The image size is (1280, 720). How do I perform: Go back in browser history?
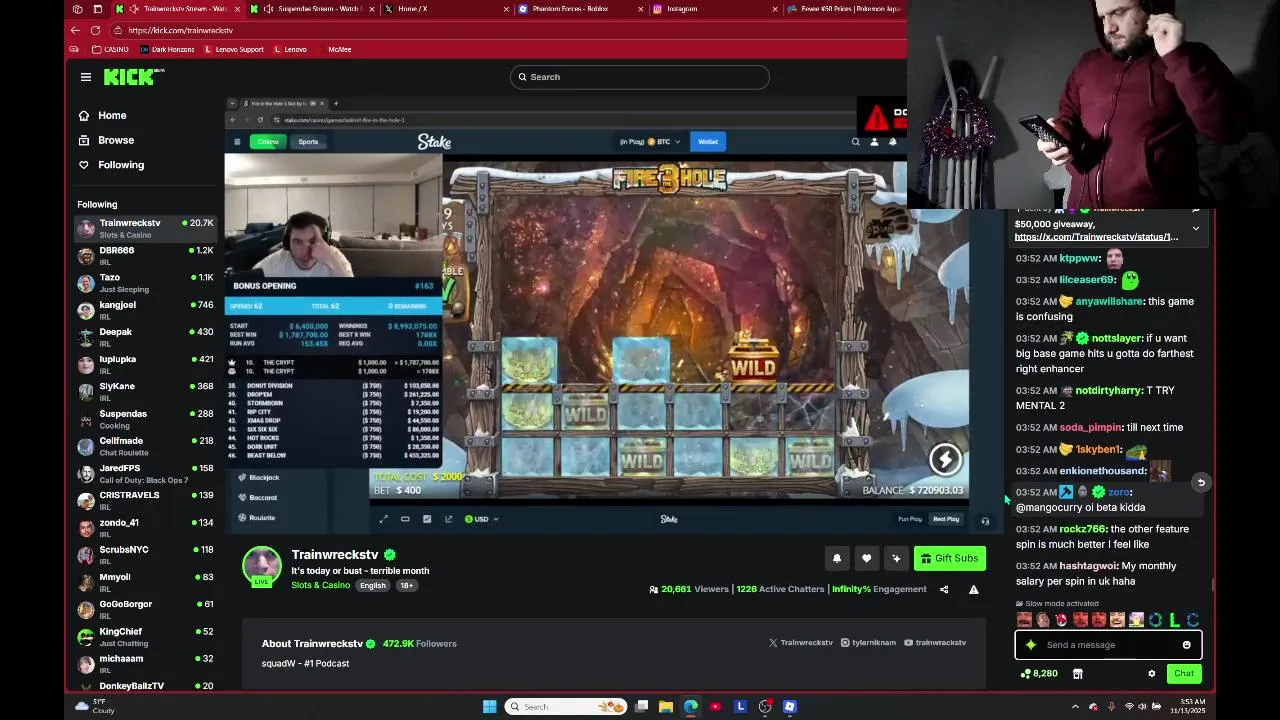point(75,30)
